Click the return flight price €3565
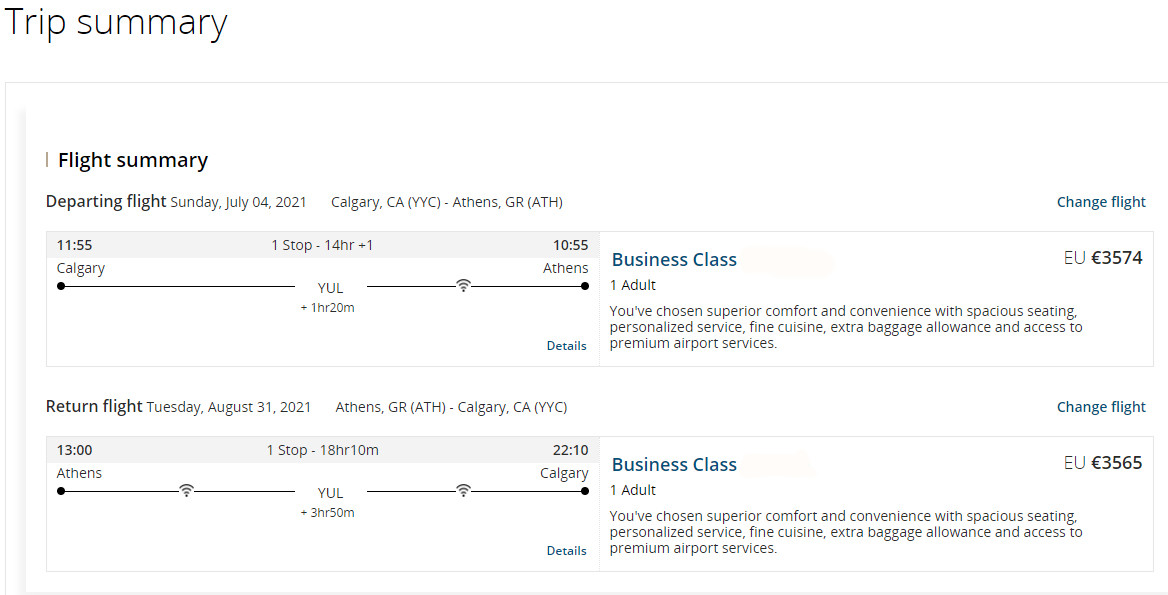This screenshot has width=1168, height=595. click(x=1103, y=462)
